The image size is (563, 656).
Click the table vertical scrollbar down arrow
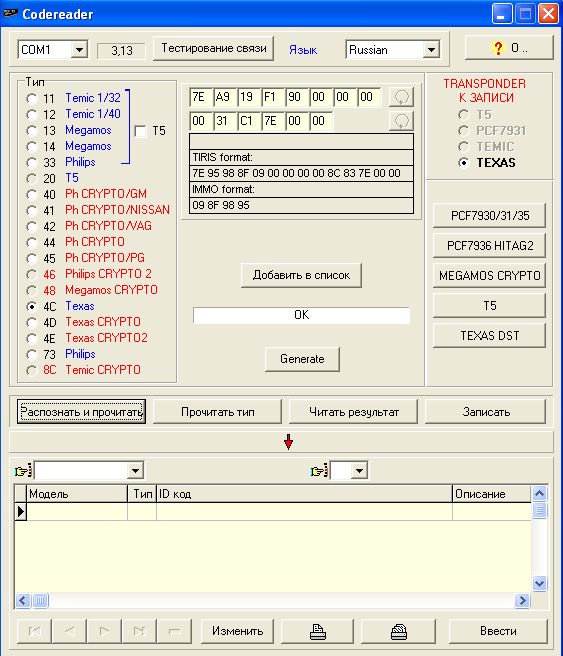coord(540,583)
